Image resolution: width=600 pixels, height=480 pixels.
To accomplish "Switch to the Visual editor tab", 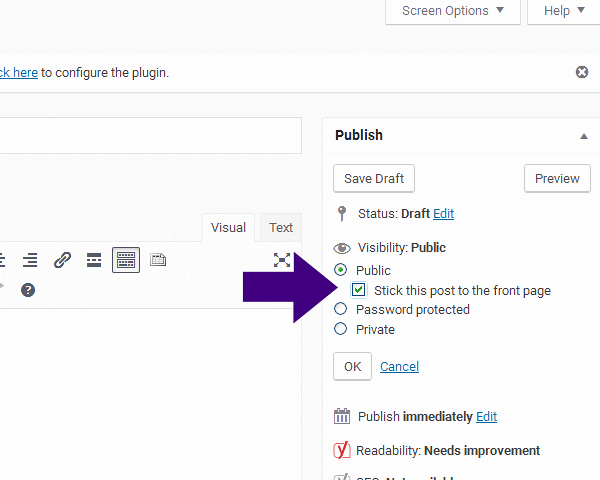I will pyautogui.click(x=228, y=228).
